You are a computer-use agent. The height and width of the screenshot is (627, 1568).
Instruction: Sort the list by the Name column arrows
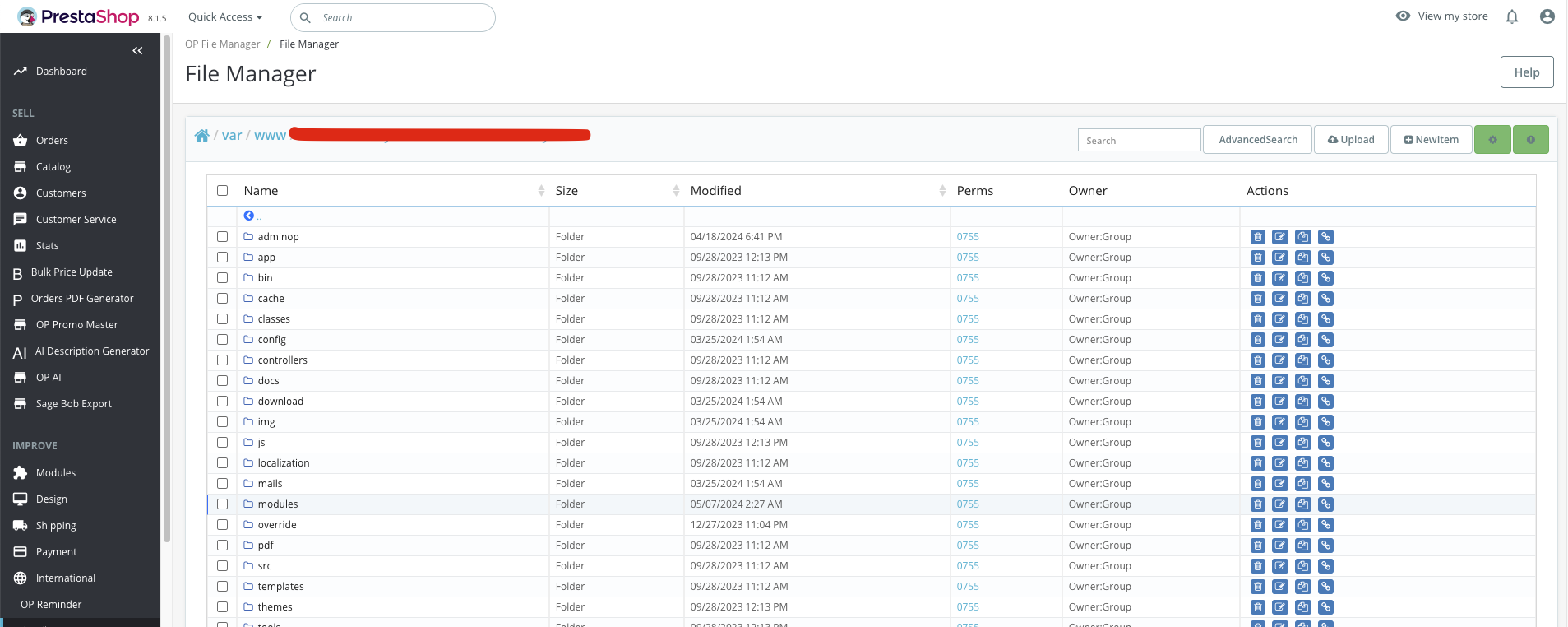click(541, 191)
